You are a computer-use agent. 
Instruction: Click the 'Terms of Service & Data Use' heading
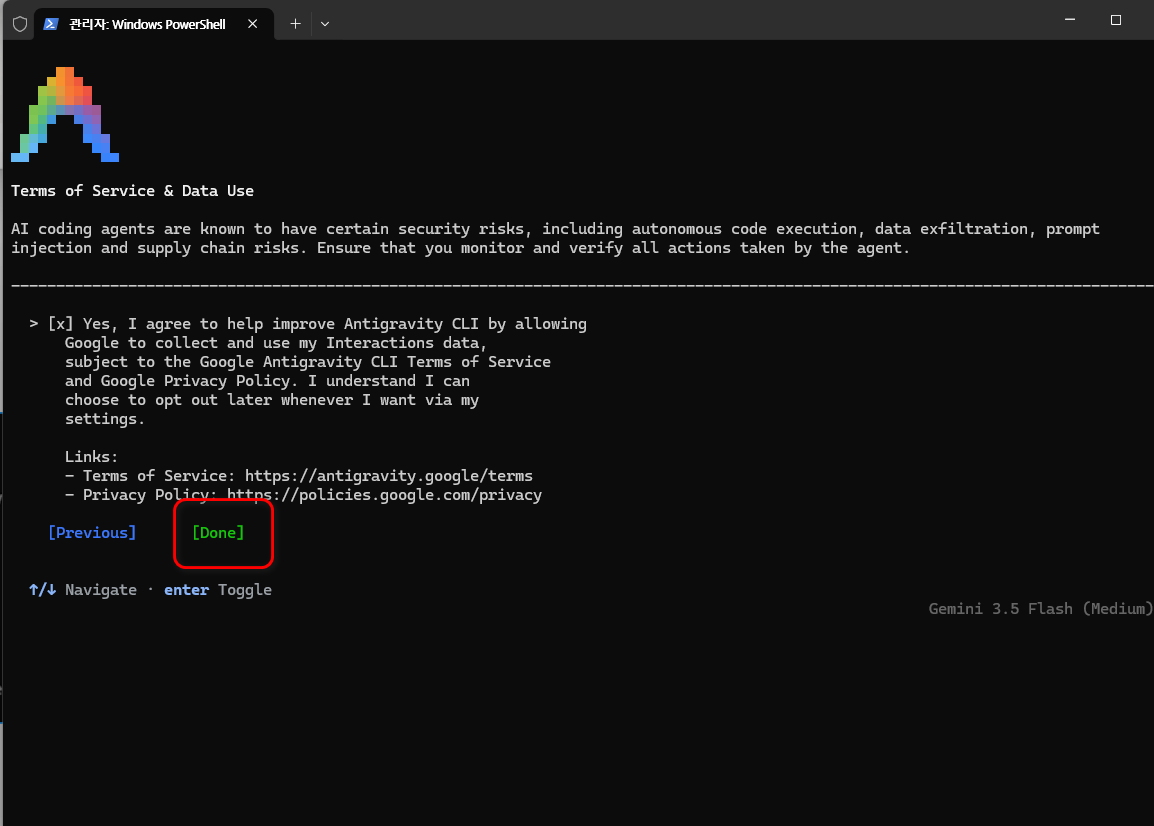132,191
